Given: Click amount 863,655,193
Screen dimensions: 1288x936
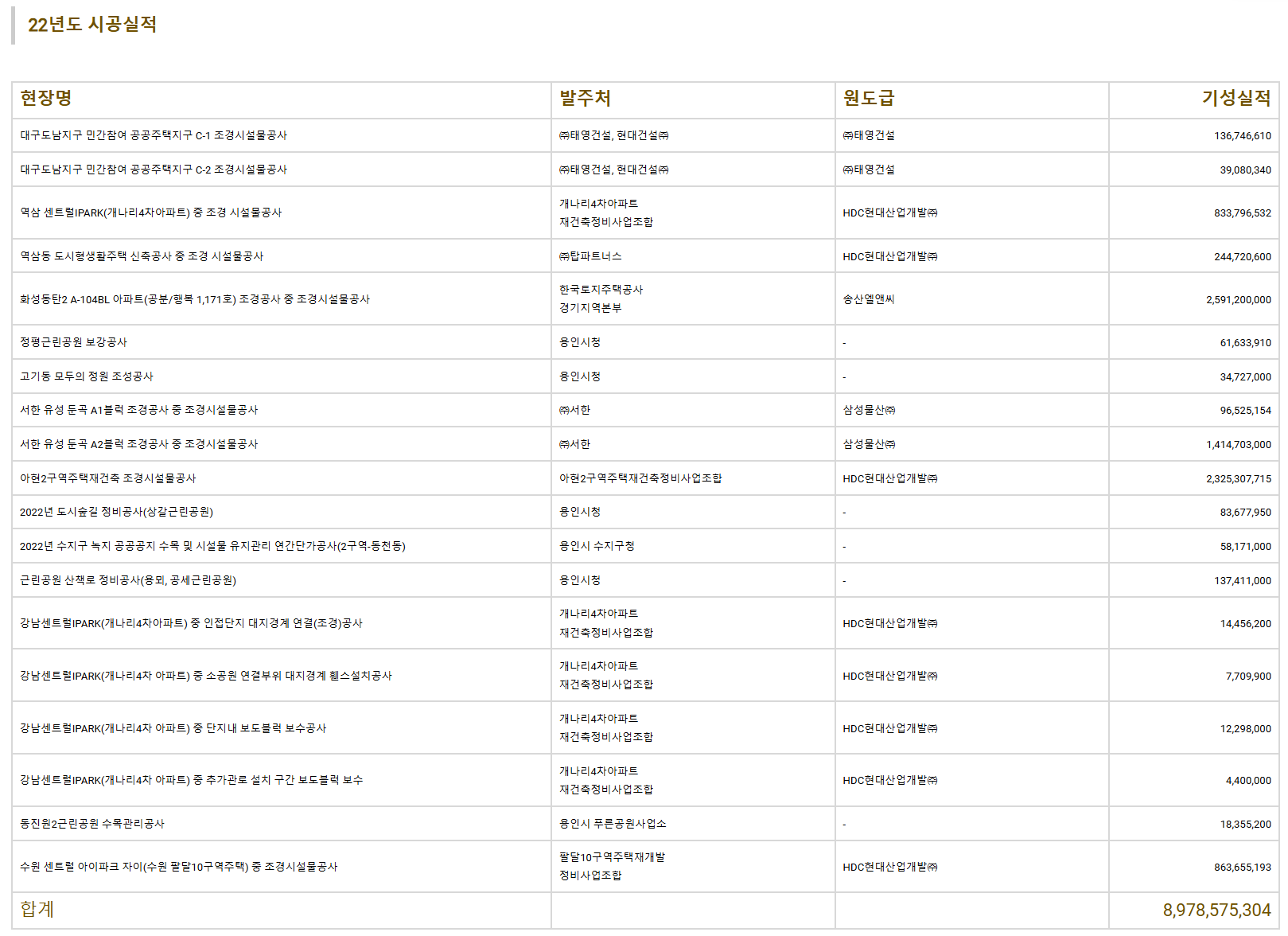Looking at the screenshot, I should click(1243, 868).
